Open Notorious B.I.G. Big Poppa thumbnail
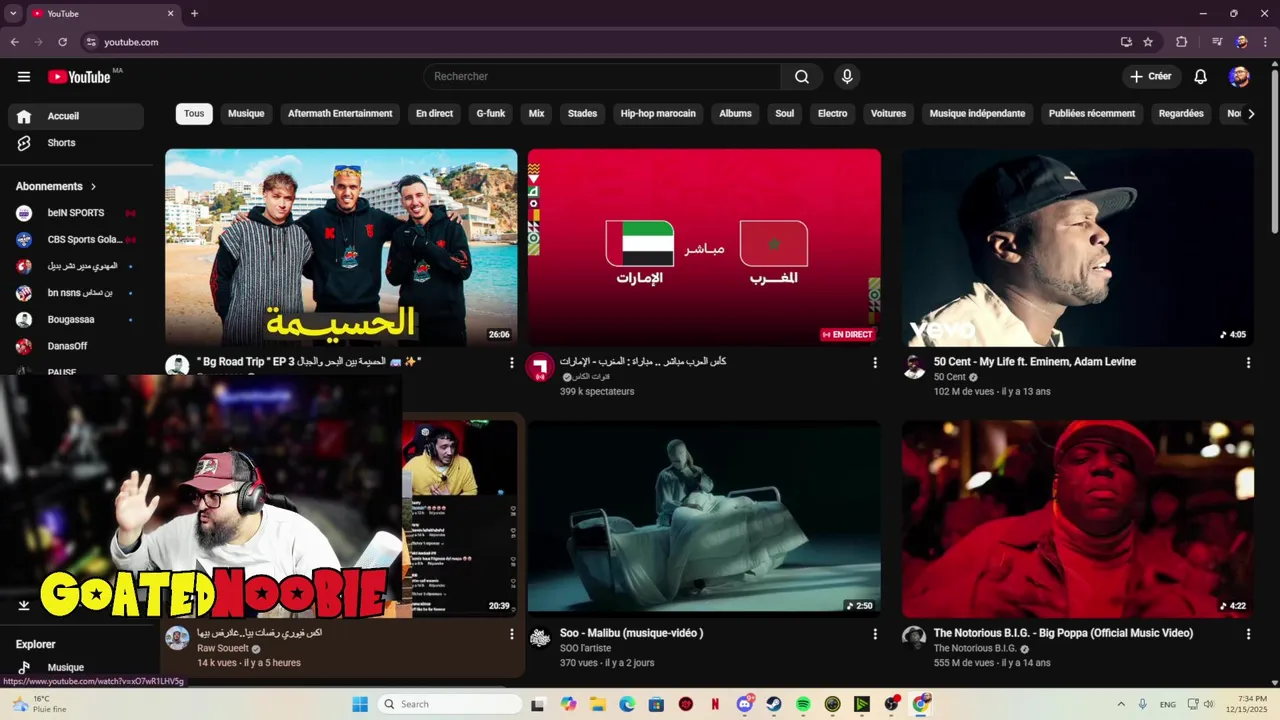Viewport: 1280px width, 720px height. 1077,518
